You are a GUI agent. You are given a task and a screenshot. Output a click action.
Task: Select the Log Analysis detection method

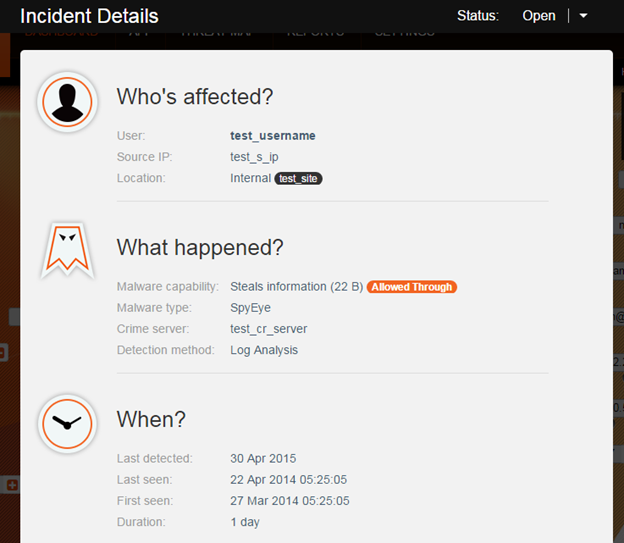(x=264, y=350)
